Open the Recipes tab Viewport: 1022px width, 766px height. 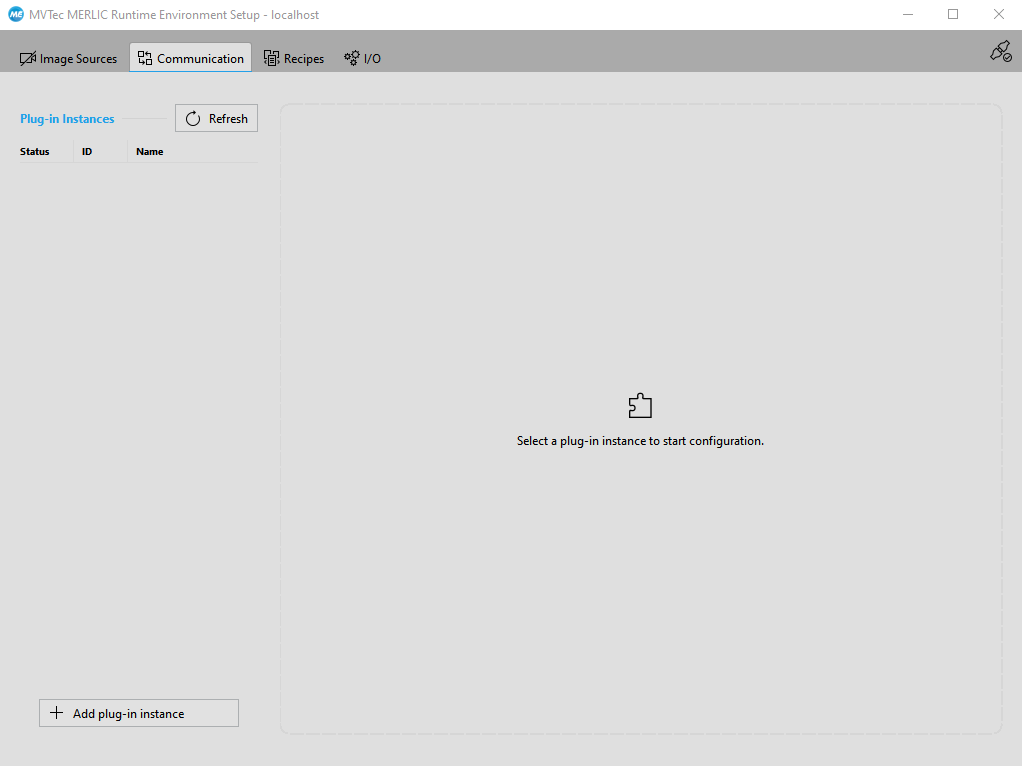(x=294, y=59)
